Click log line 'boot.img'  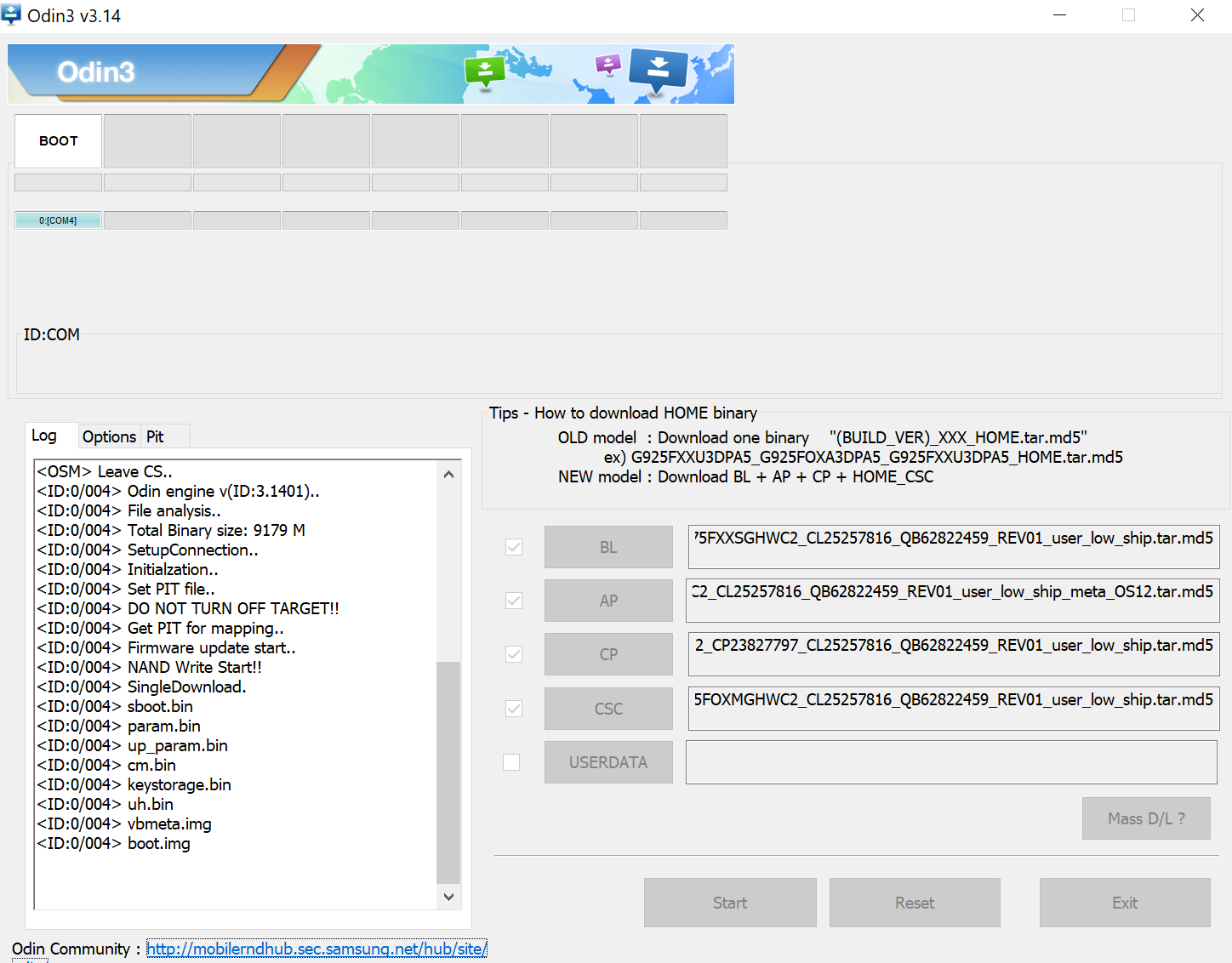pos(114,843)
